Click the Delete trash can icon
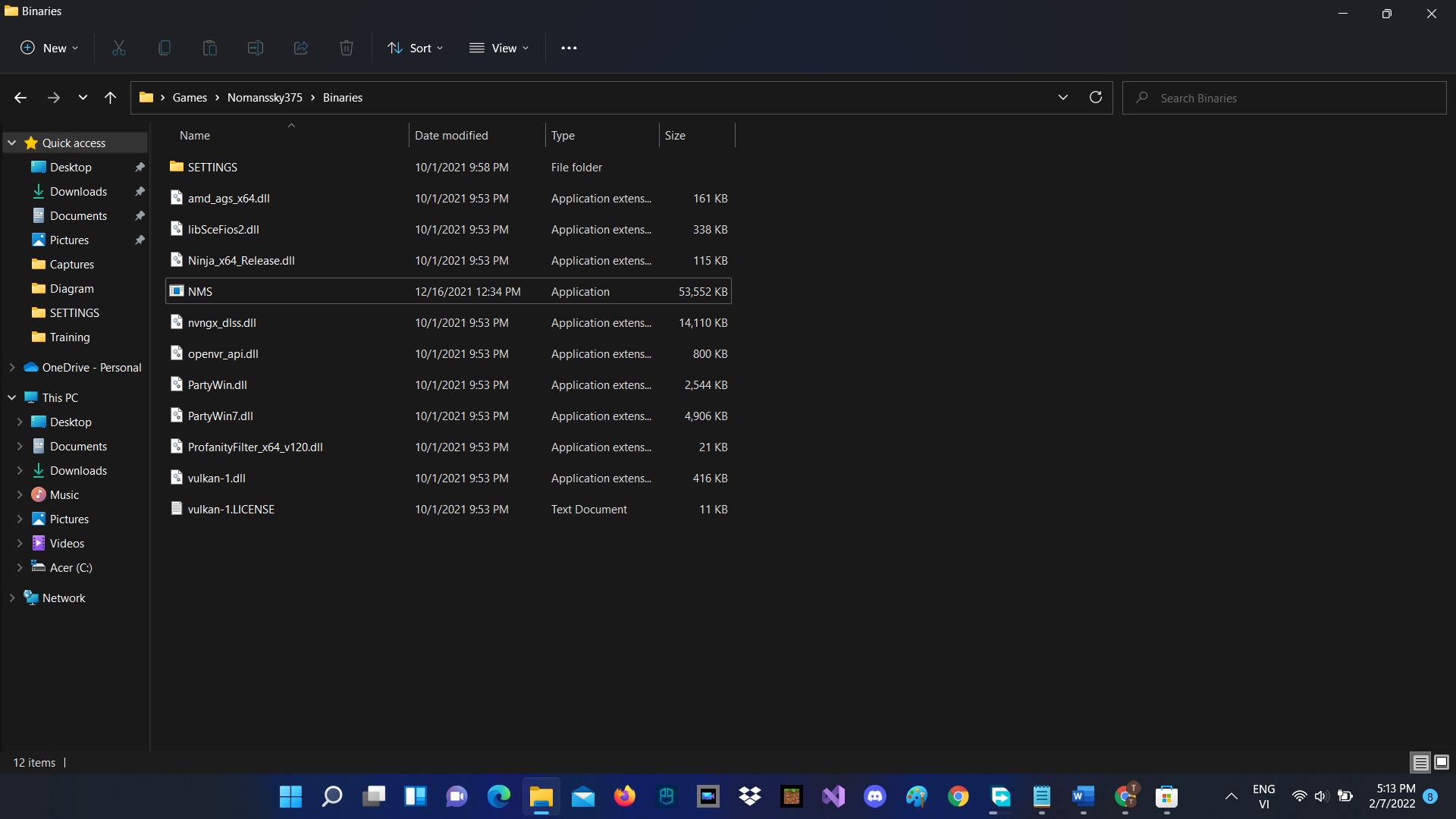Image resolution: width=1456 pixels, height=819 pixels. click(x=347, y=48)
